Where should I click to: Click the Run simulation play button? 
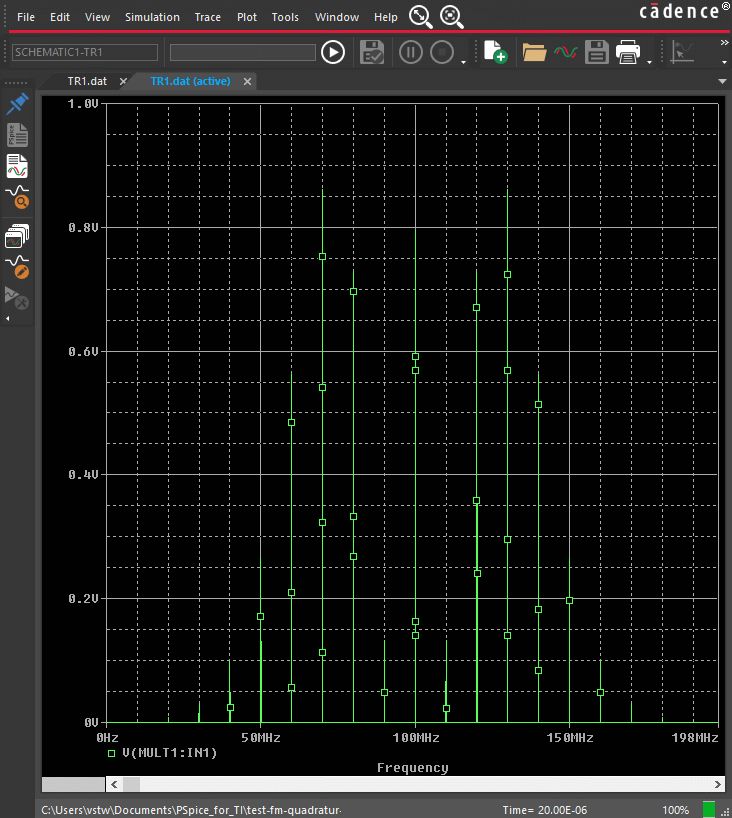(x=333, y=52)
